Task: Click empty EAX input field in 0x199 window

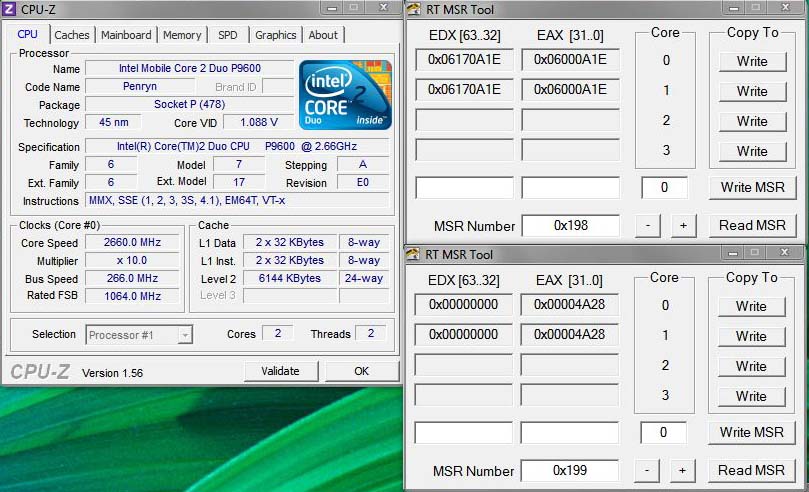Action: (570, 432)
